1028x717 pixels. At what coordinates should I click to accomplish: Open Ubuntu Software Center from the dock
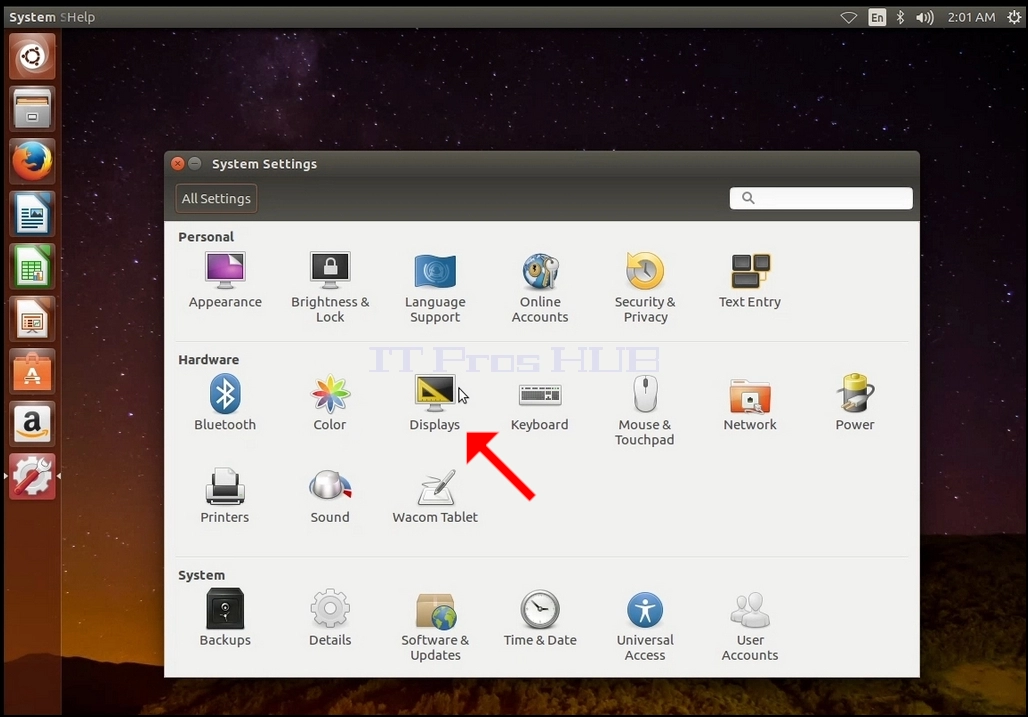[32, 371]
